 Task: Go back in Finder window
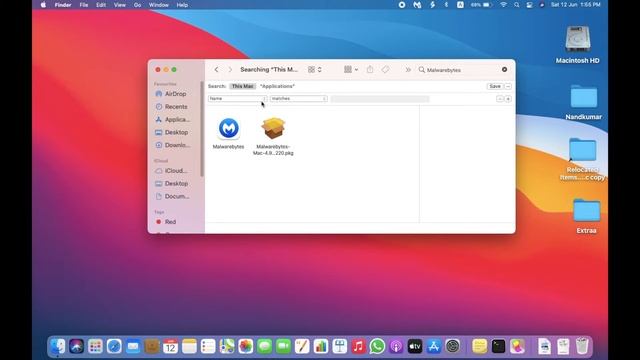(216, 70)
